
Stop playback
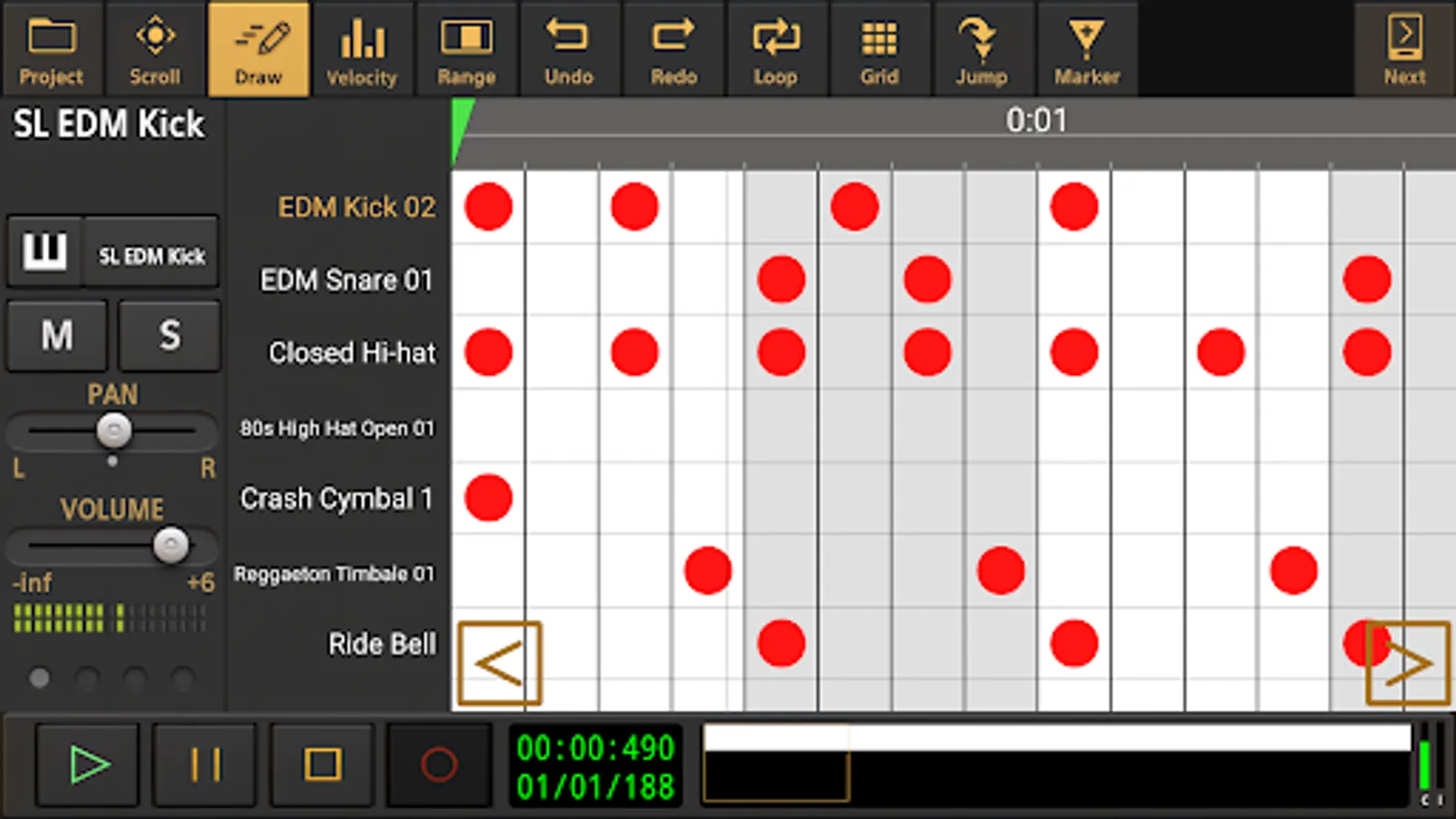(x=322, y=764)
